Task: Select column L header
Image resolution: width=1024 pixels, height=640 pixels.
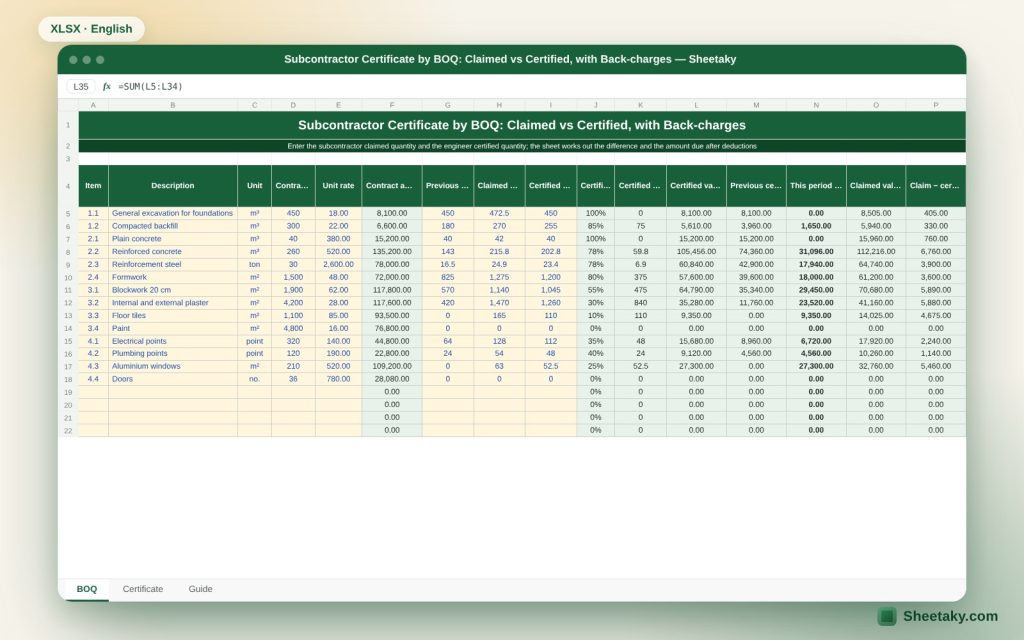Action: [696, 105]
